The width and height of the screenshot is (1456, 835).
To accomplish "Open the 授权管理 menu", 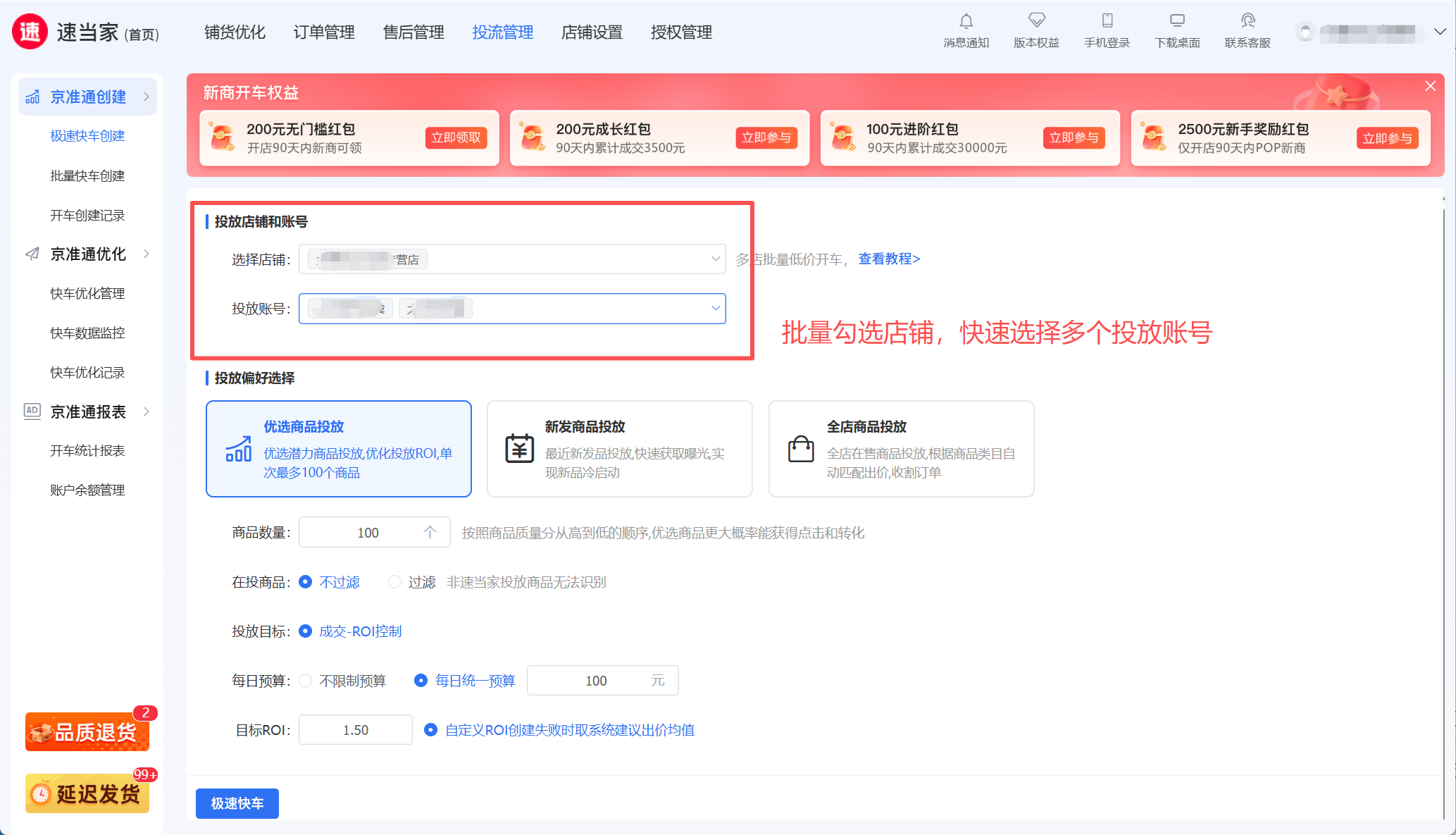I will point(682,32).
